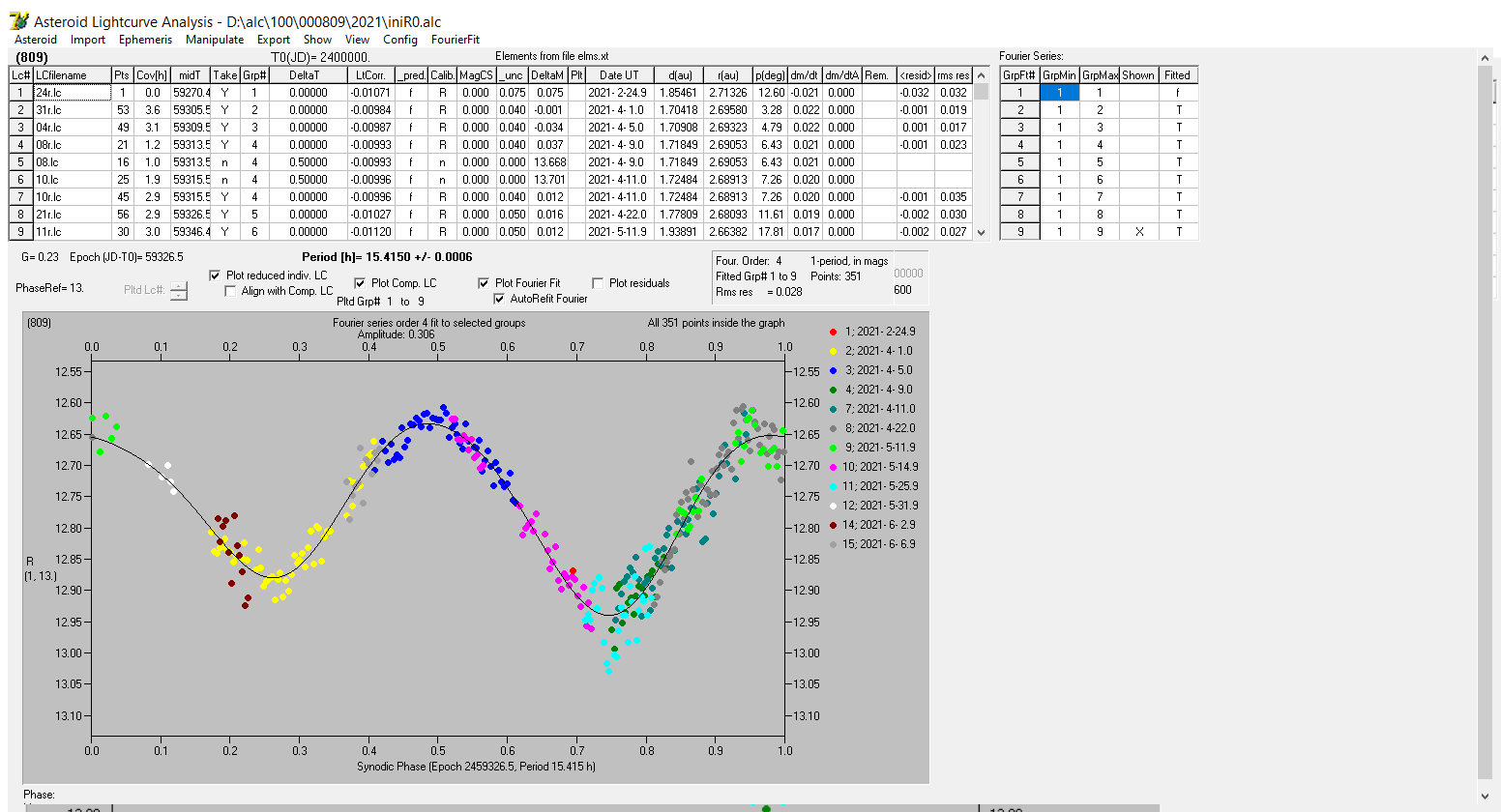Click the DeltaM value 13.668 for 08.lc
This screenshot has width=1501, height=812.
point(548,162)
